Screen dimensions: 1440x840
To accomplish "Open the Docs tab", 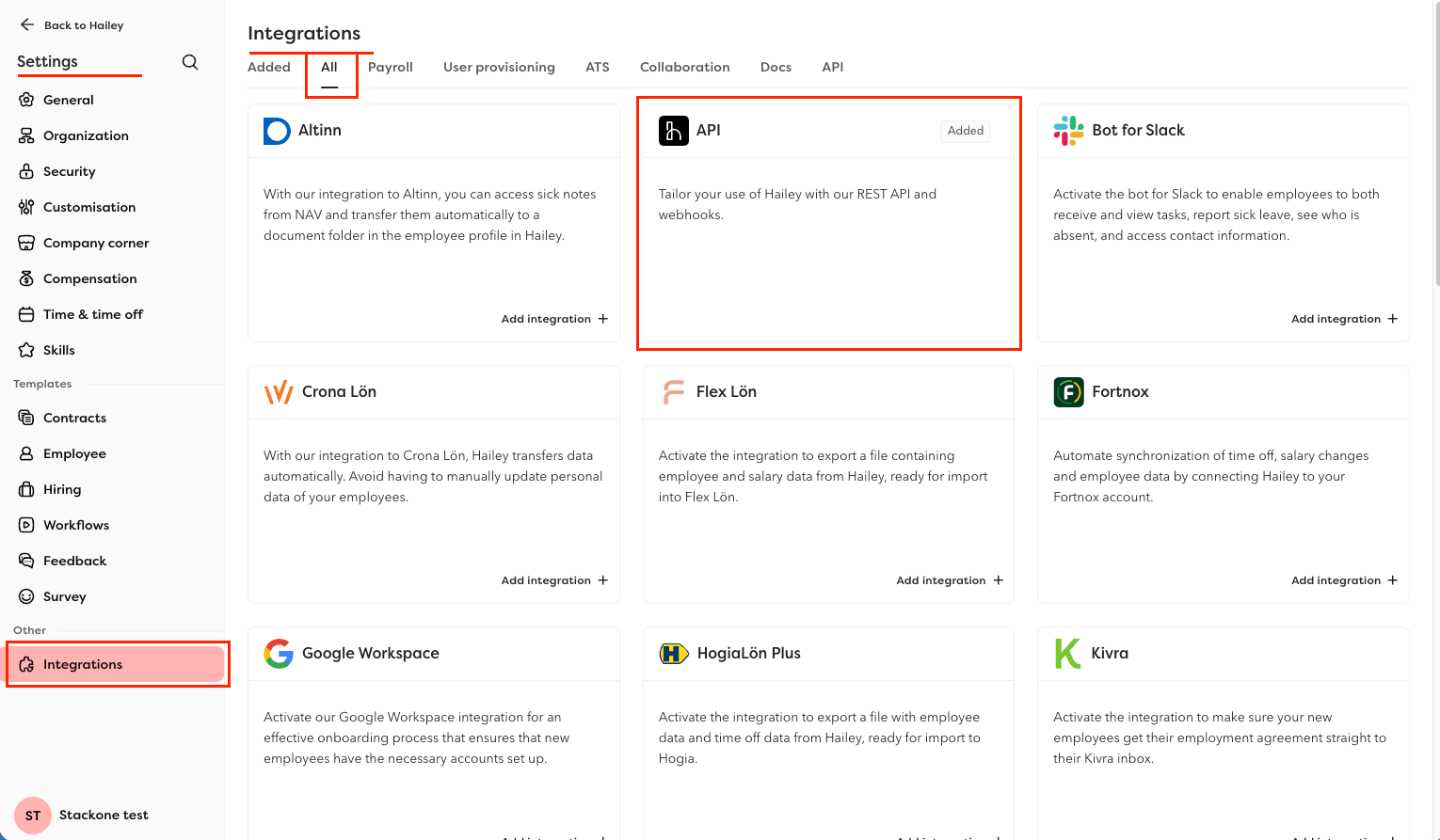I will click(776, 67).
